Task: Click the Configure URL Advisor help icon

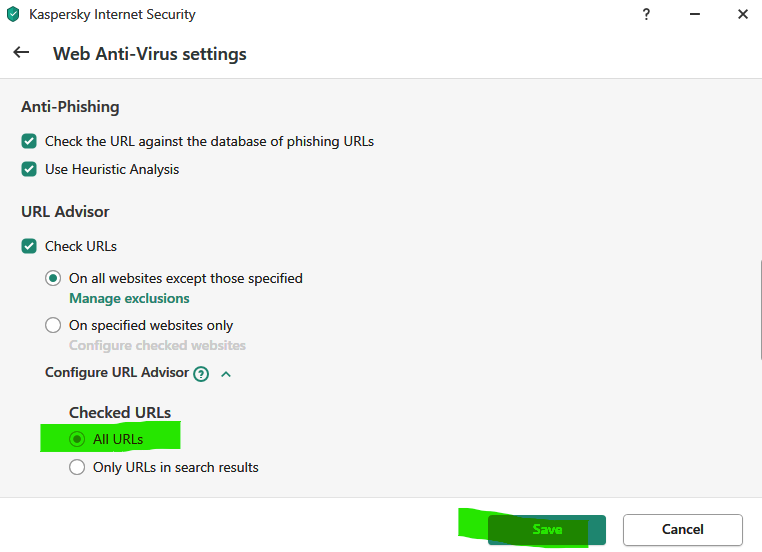Action: pos(201,373)
